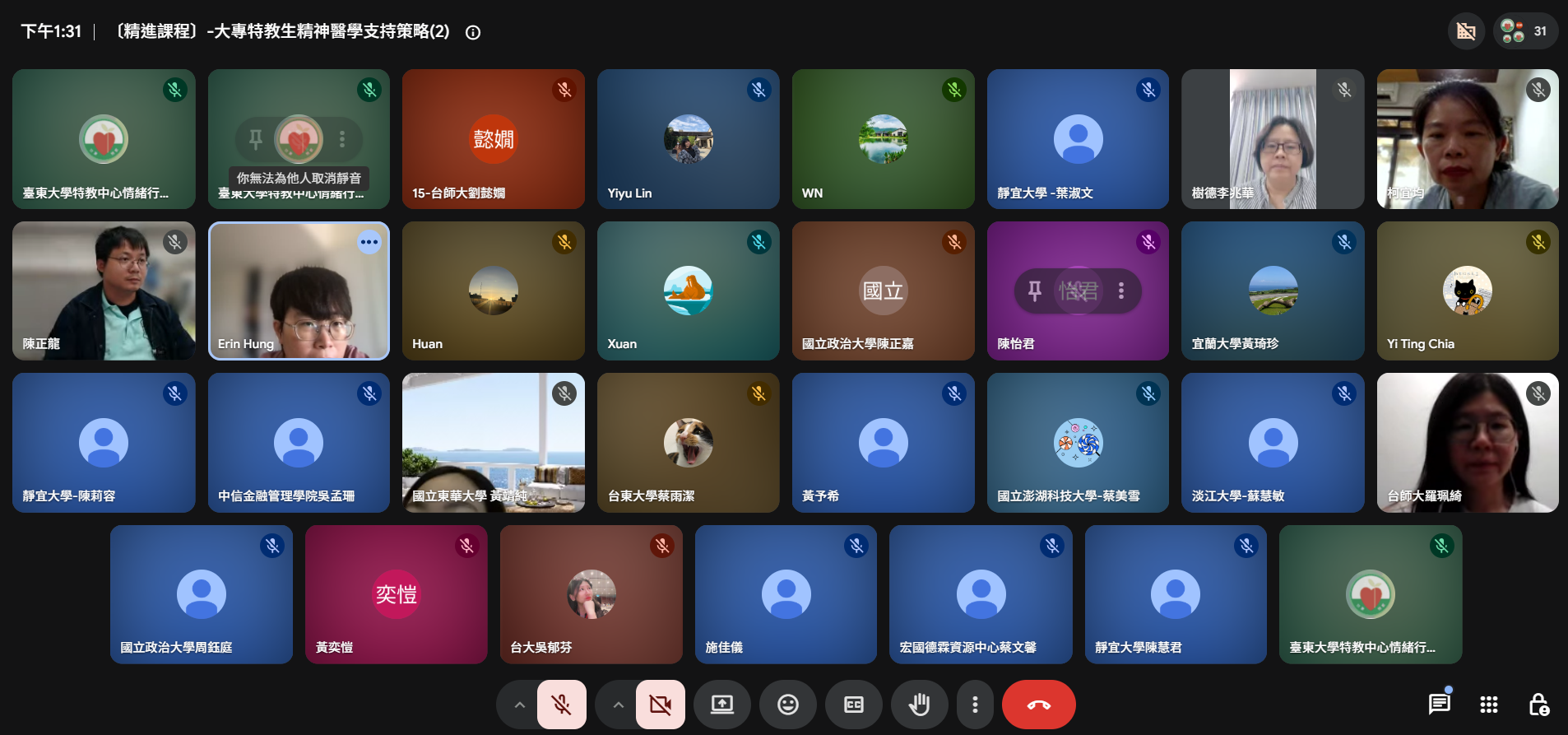This screenshot has height=735, width=1568.
Task: Click muted mic icon on Yi Ting Chia tile
Action: 1538,242
